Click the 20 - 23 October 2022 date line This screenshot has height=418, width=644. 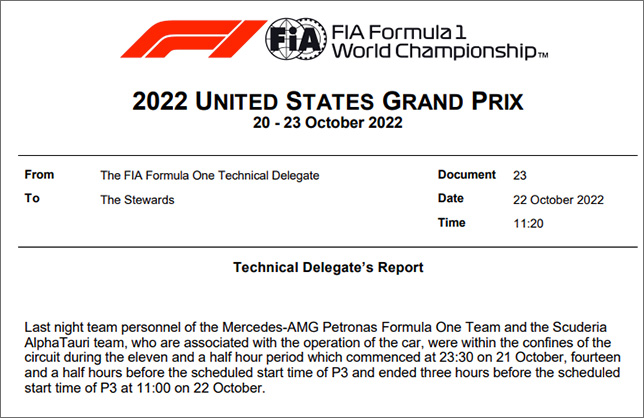pyautogui.click(x=328, y=123)
